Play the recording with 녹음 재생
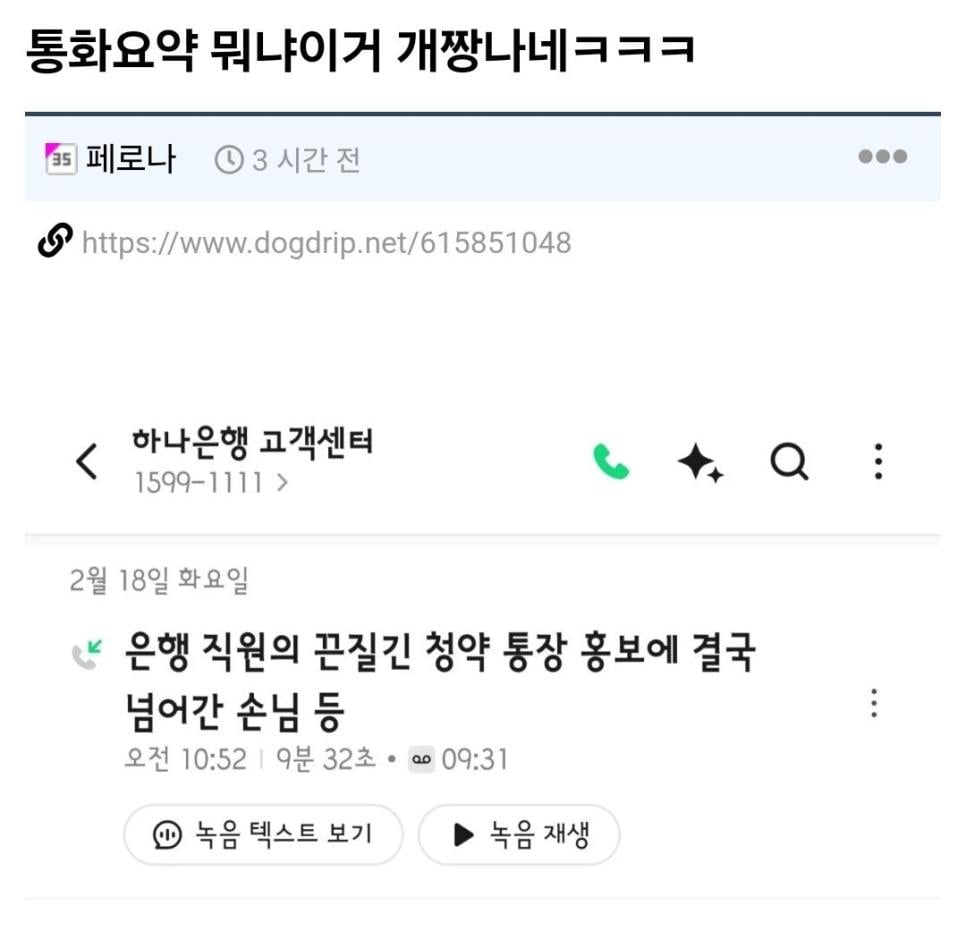This screenshot has width=966, height=931. pos(519,835)
